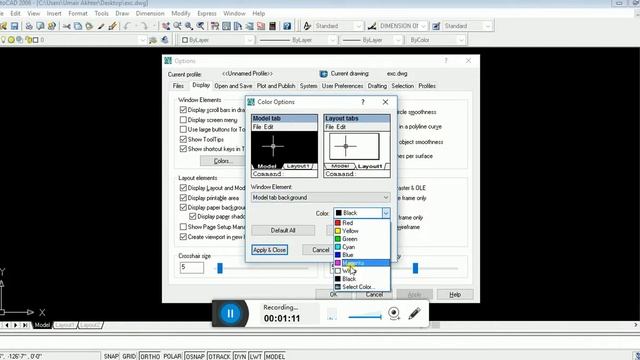The image size is (640, 360).
Task: Toggle Display screen menu checkbox
Action: pos(183,120)
